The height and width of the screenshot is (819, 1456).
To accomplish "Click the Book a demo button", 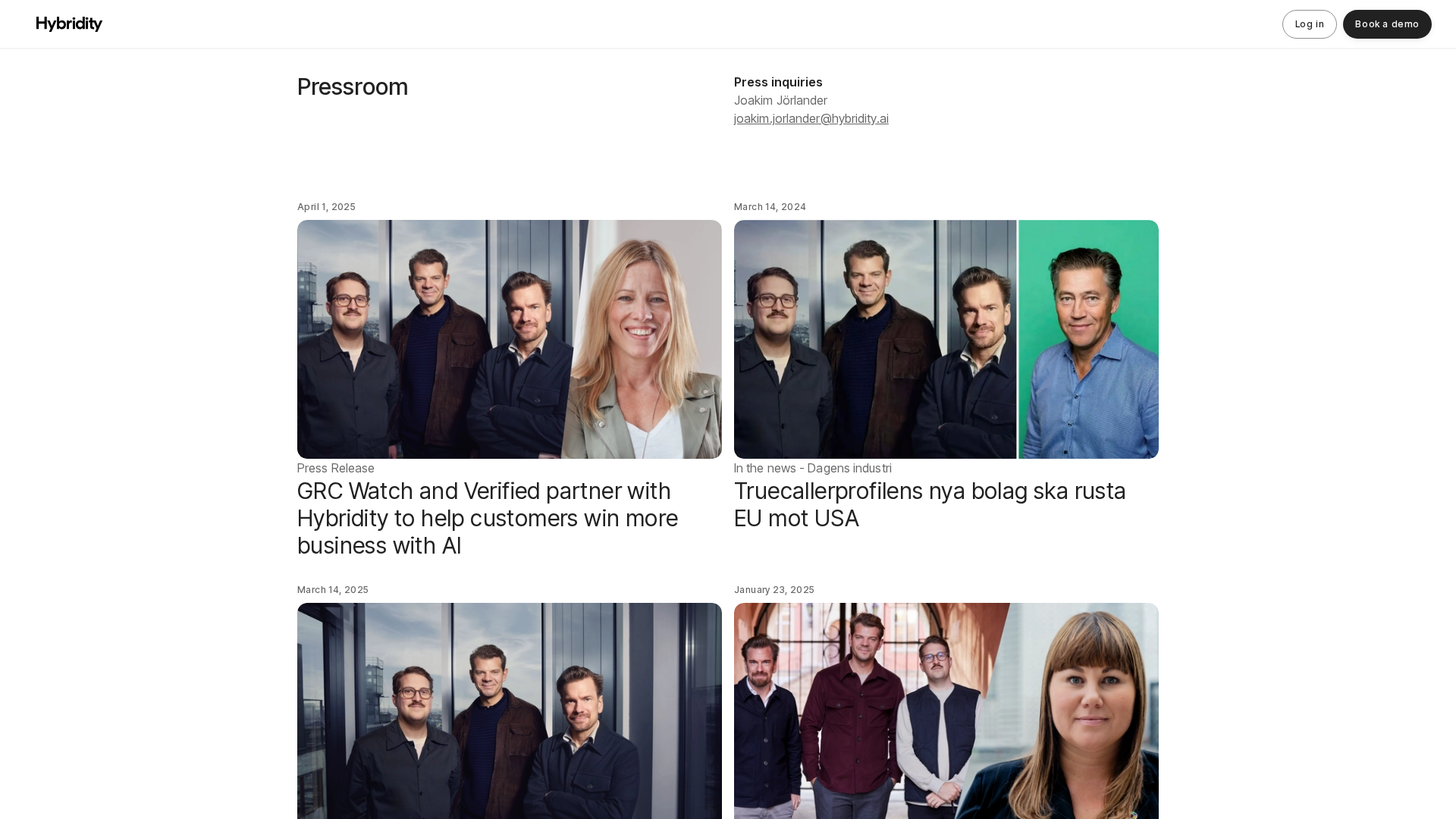I will tap(1387, 24).
